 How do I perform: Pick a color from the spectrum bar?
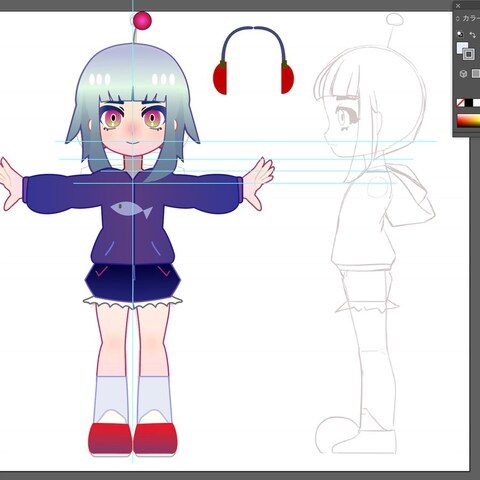pos(468,120)
